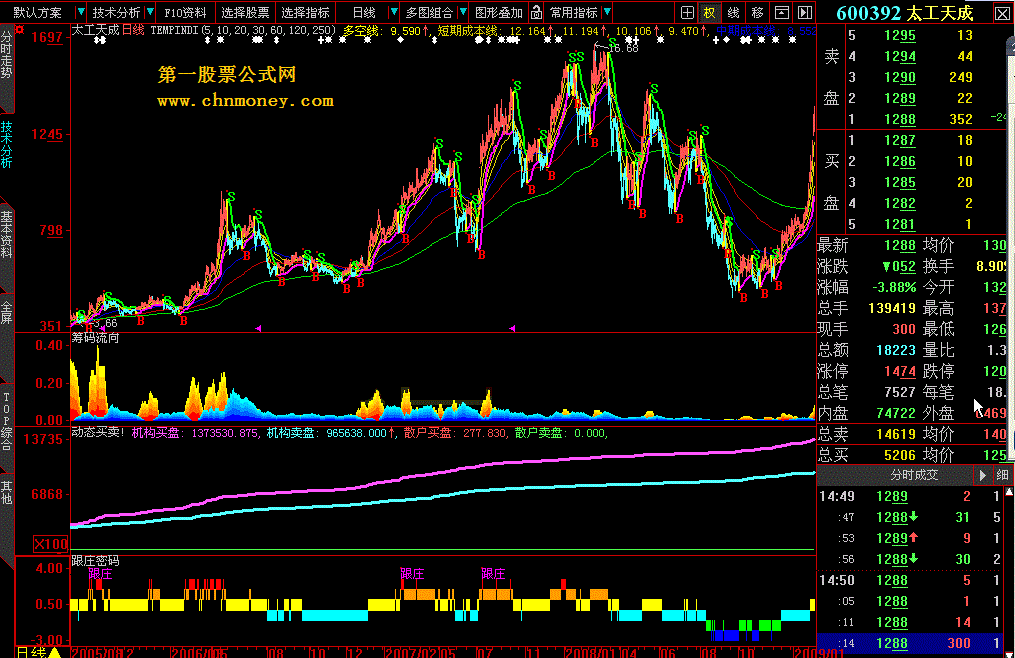Click the small red icon at chart top-left corner
This screenshot has width=1015, height=658.
tap(20, 30)
